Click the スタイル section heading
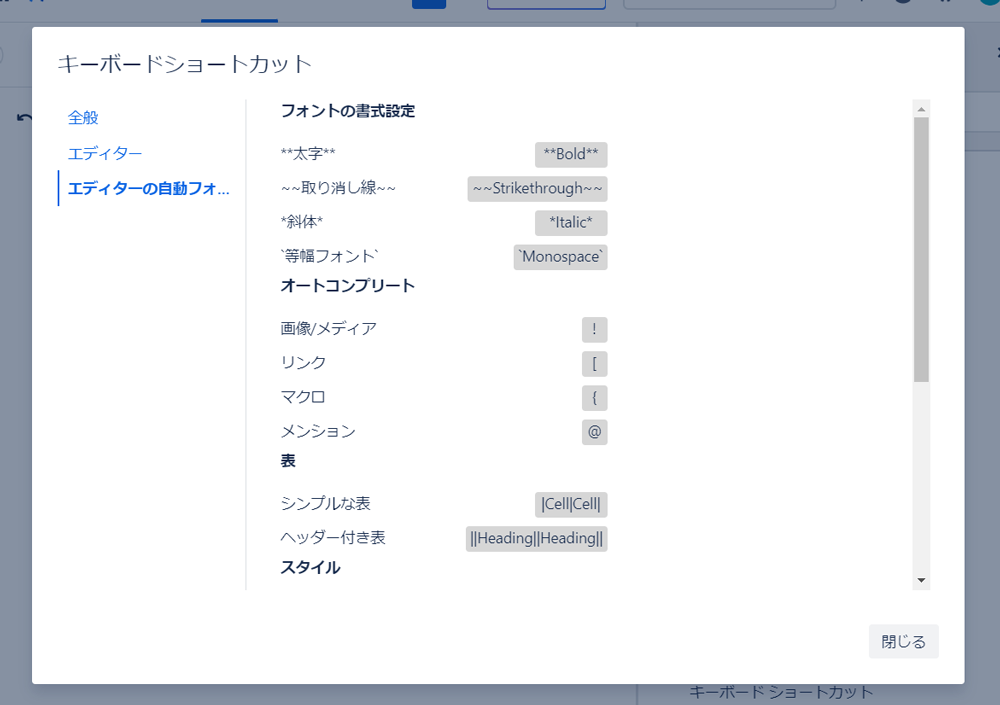Viewport: 1000px width, 705px height. coord(311,567)
